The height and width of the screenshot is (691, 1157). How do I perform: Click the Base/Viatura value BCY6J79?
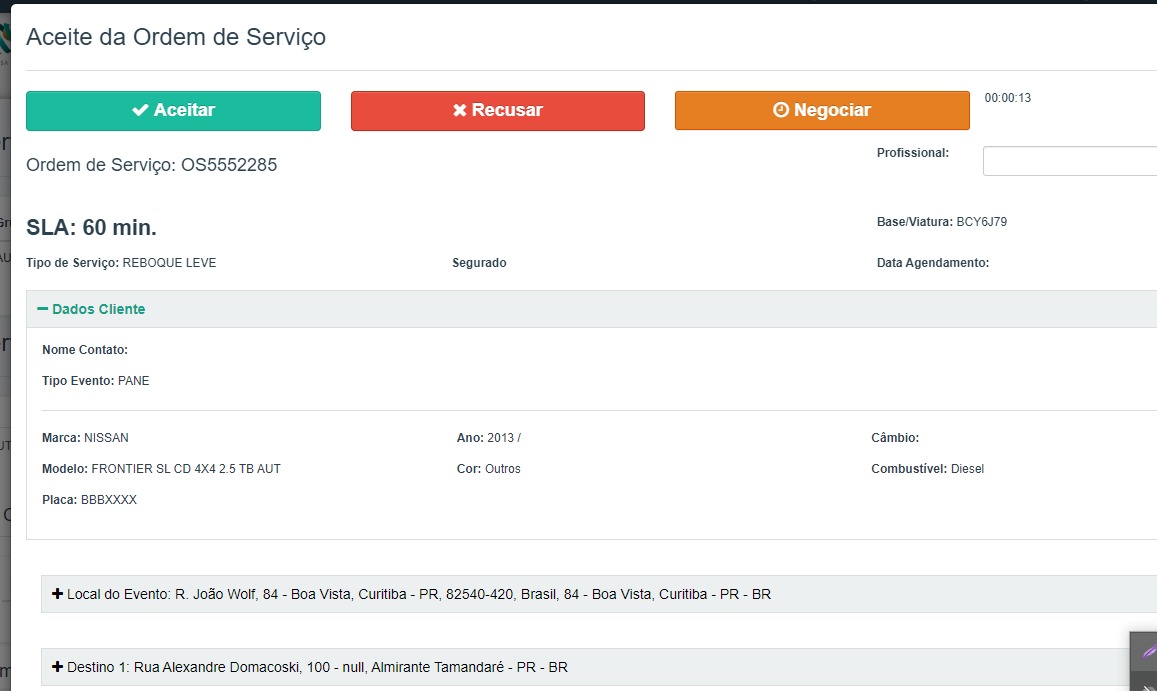click(x=981, y=222)
